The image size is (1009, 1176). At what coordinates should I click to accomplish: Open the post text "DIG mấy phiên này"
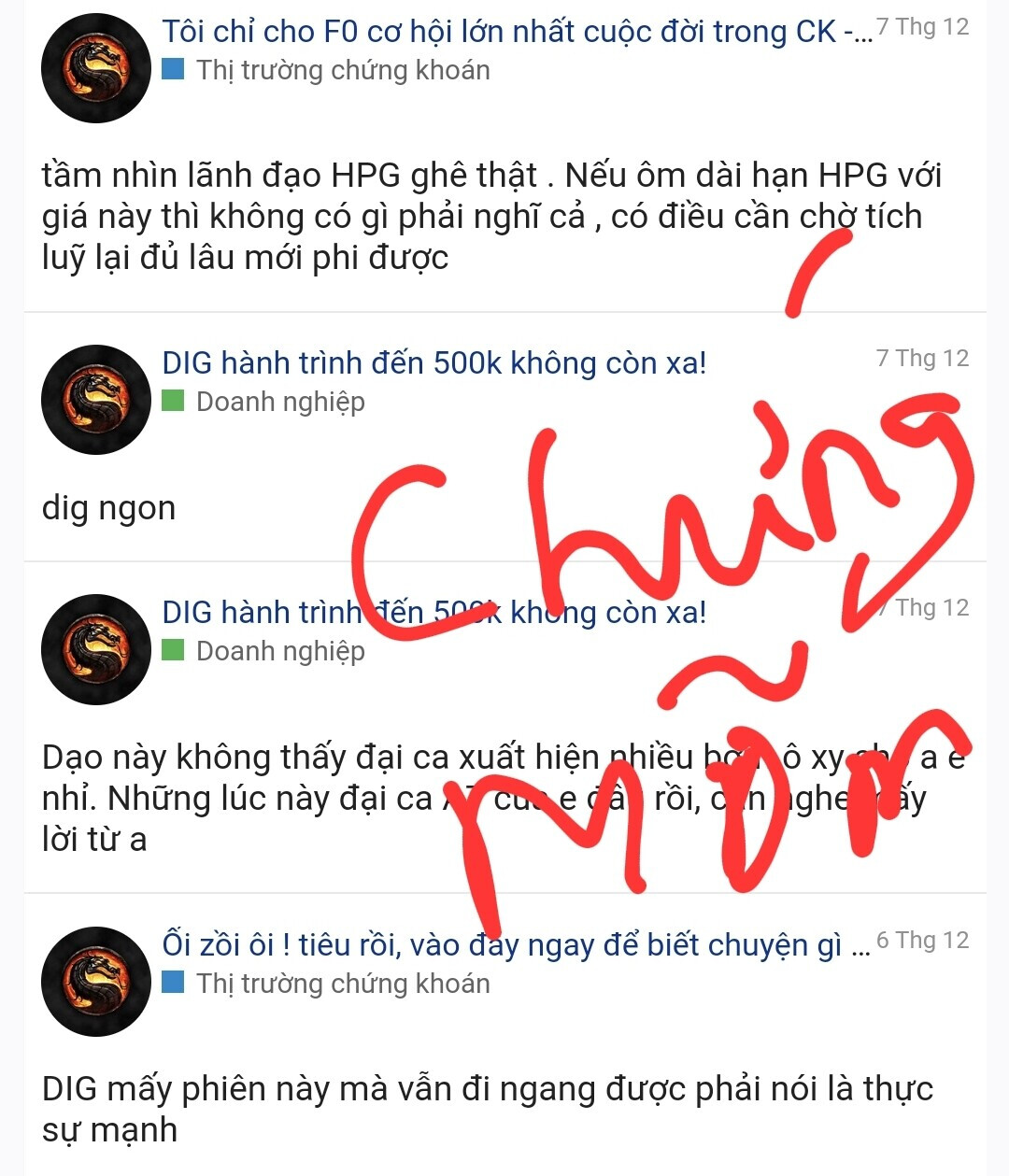[x=487, y=1109]
